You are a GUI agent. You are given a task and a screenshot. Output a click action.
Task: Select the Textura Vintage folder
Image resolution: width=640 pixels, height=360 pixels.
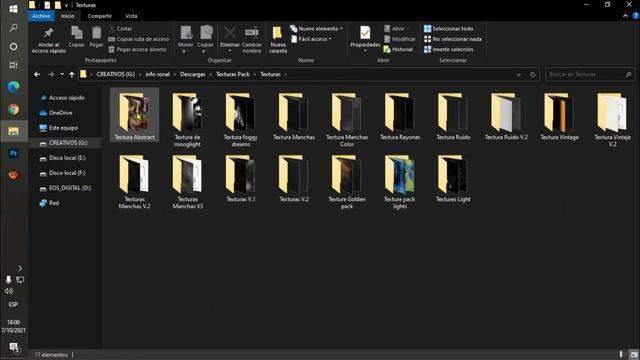[559, 116]
